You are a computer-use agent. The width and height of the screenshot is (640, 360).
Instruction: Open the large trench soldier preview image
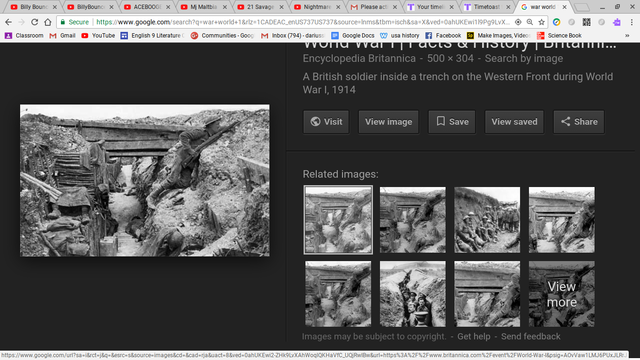(145, 180)
